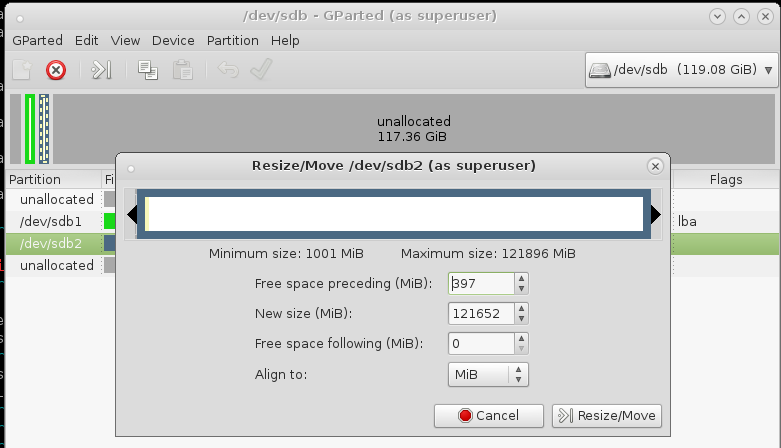Viewport: 781px width, 448px height.
Task: Maximize the GParted main window
Action: tap(741, 16)
